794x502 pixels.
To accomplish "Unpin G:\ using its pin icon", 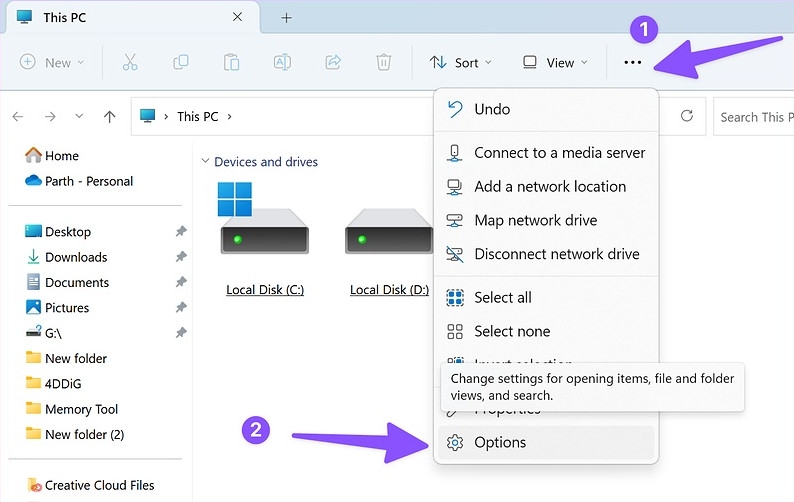I will coord(181,333).
